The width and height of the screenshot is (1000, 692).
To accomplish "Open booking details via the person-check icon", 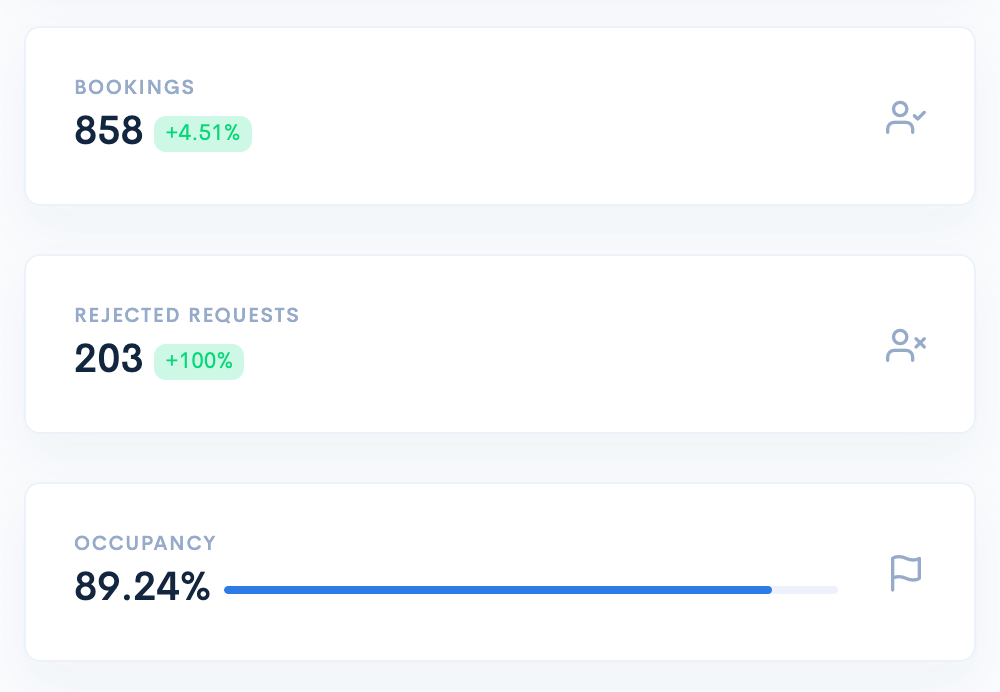I will click(x=906, y=118).
